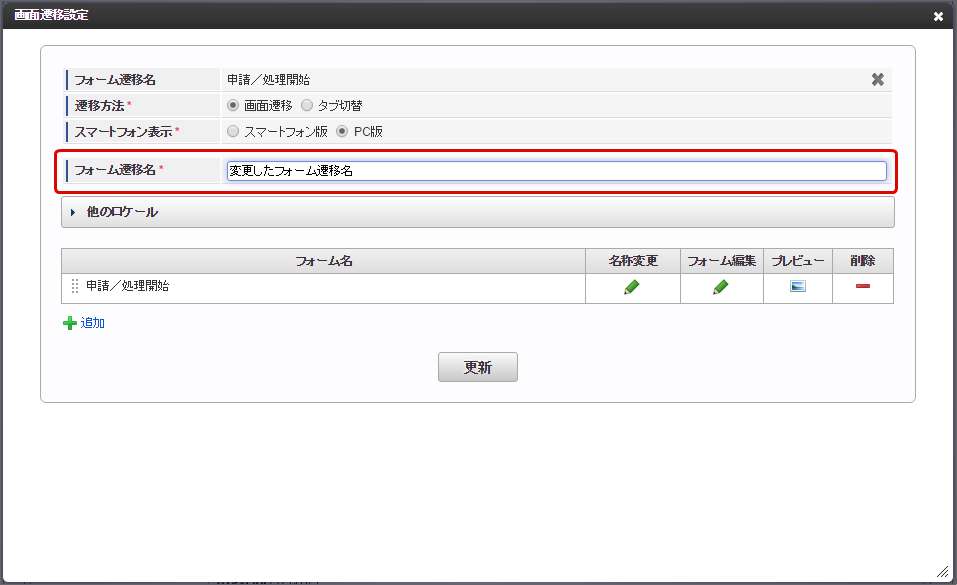The image size is (957, 585).
Task: Select the 画面遷移 radio button
Action: [233, 105]
